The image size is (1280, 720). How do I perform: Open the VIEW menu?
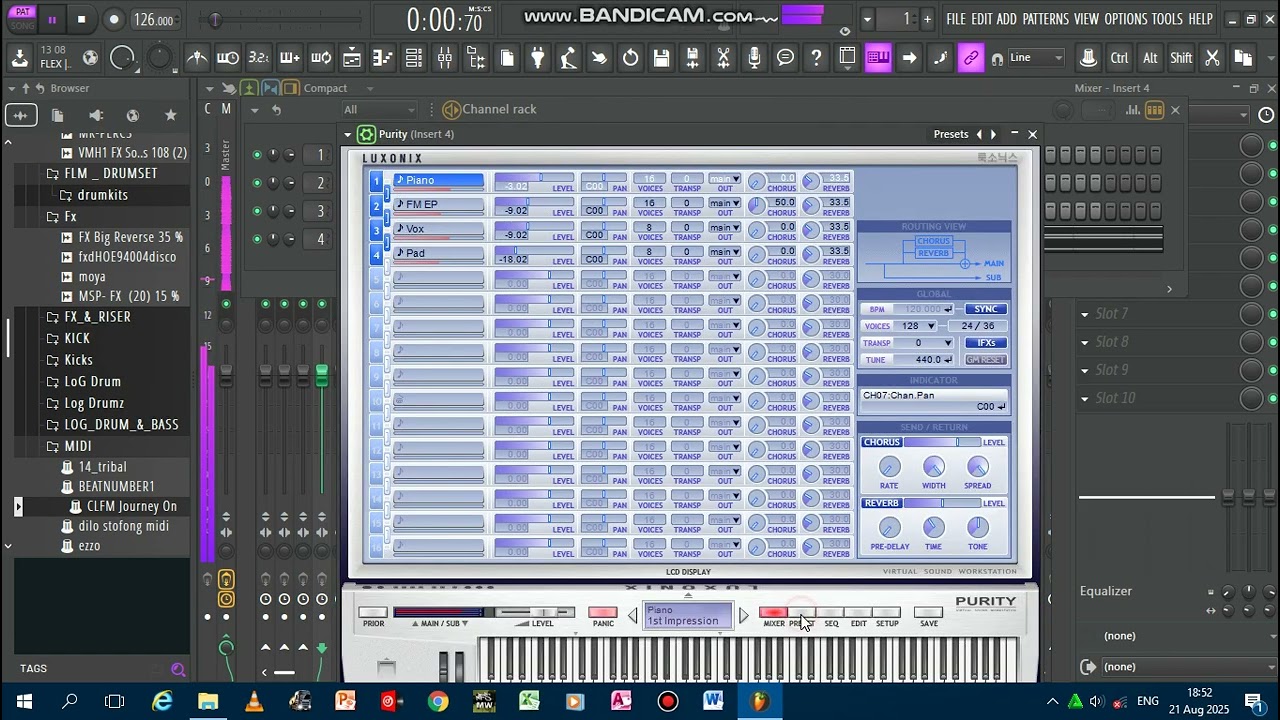(1086, 19)
